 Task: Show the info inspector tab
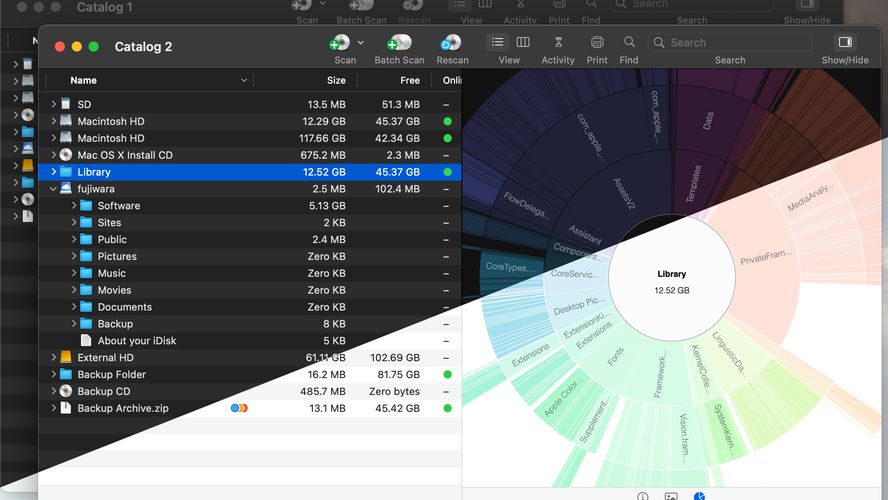(x=642, y=496)
